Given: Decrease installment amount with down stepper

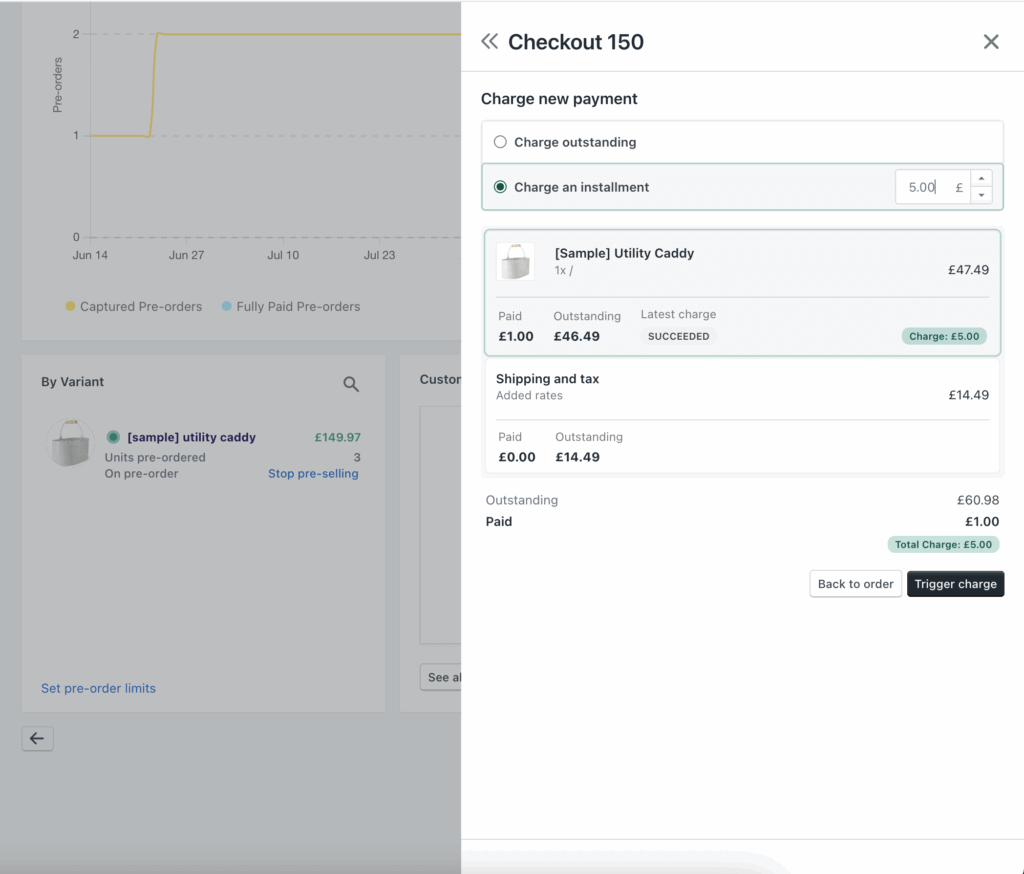Looking at the screenshot, I should (x=981, y=196).
